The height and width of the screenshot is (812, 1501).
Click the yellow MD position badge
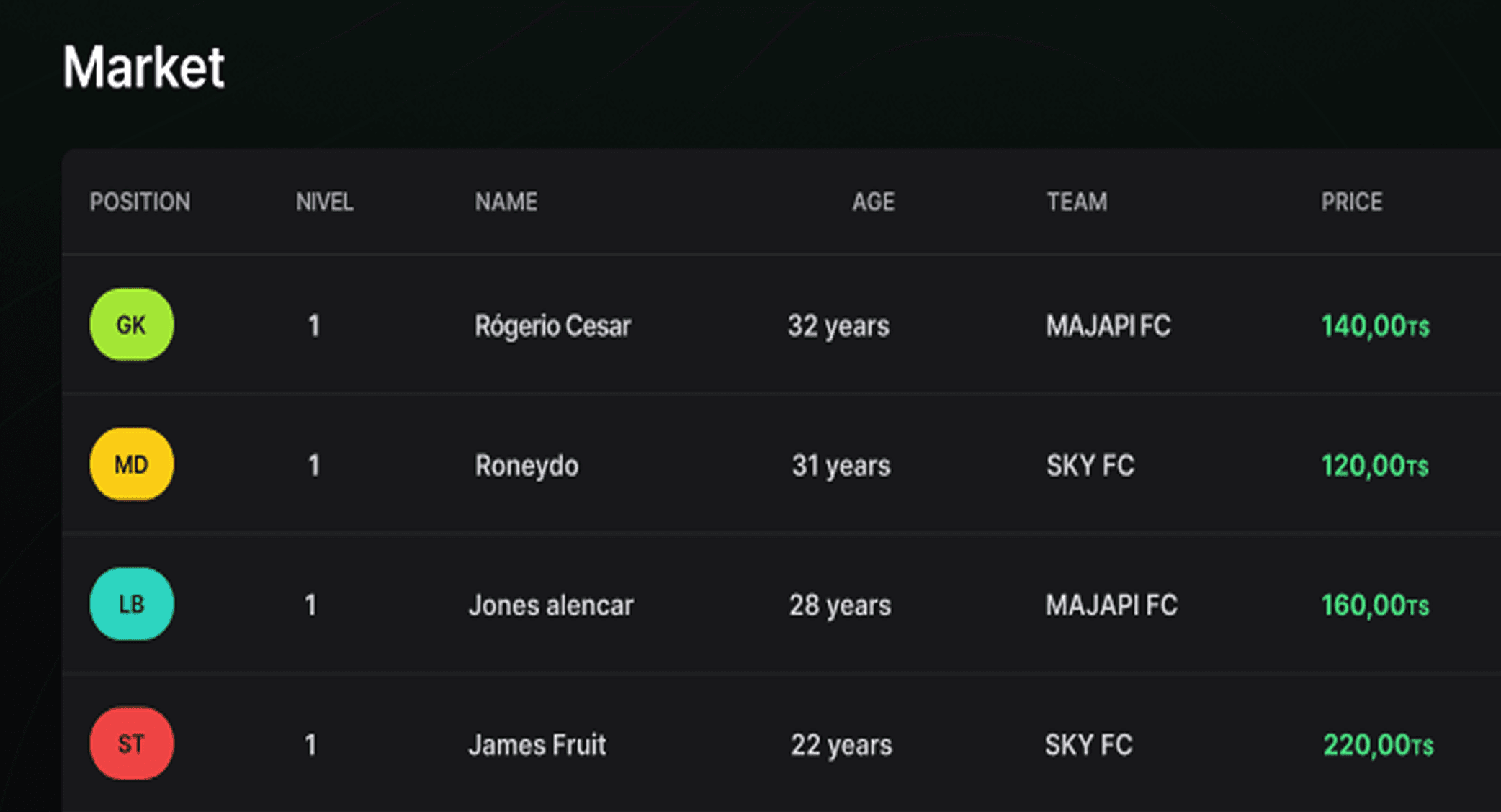pyautogui.click(x=132, y=464)
